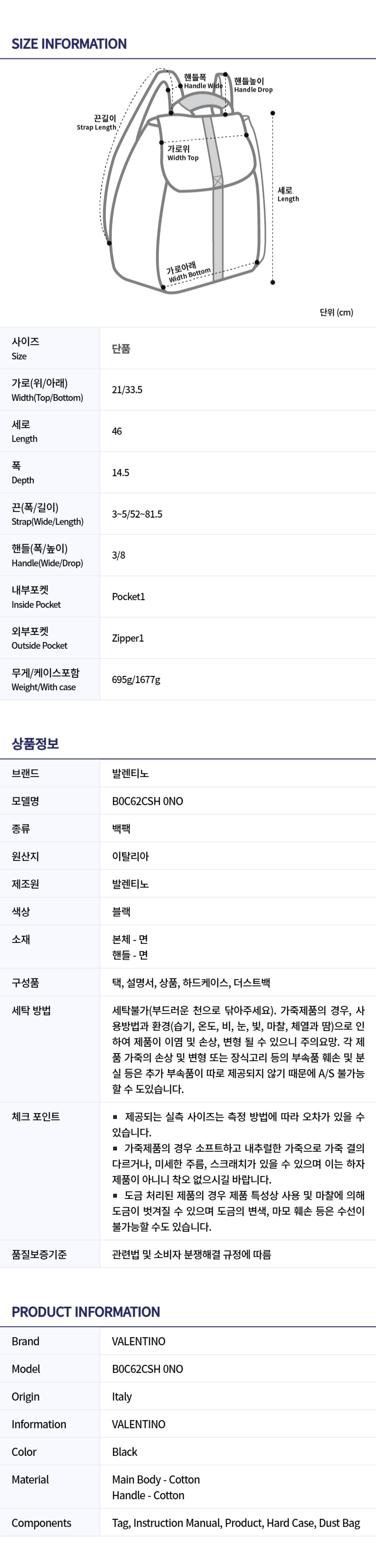The image size is (376, 1568).
Task: Click the 단위 (cm) unit note
Action: coord(336,312)
